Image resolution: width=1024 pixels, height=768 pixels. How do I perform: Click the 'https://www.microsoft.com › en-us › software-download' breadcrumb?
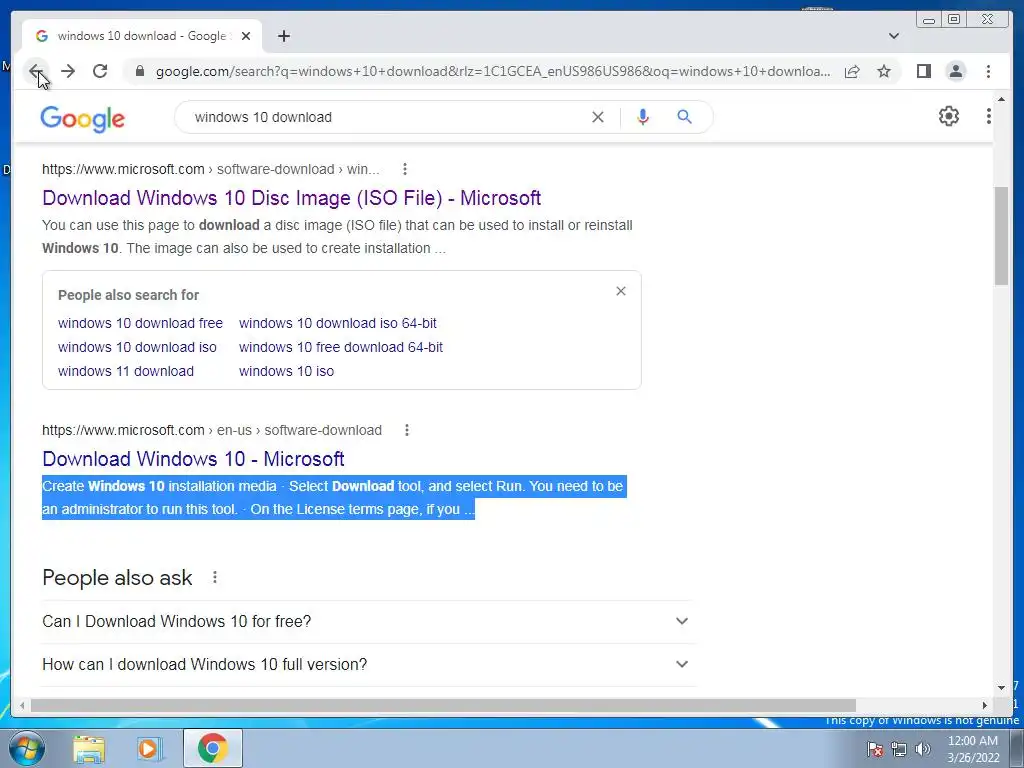pyautogui.click(x=212, y=430)
